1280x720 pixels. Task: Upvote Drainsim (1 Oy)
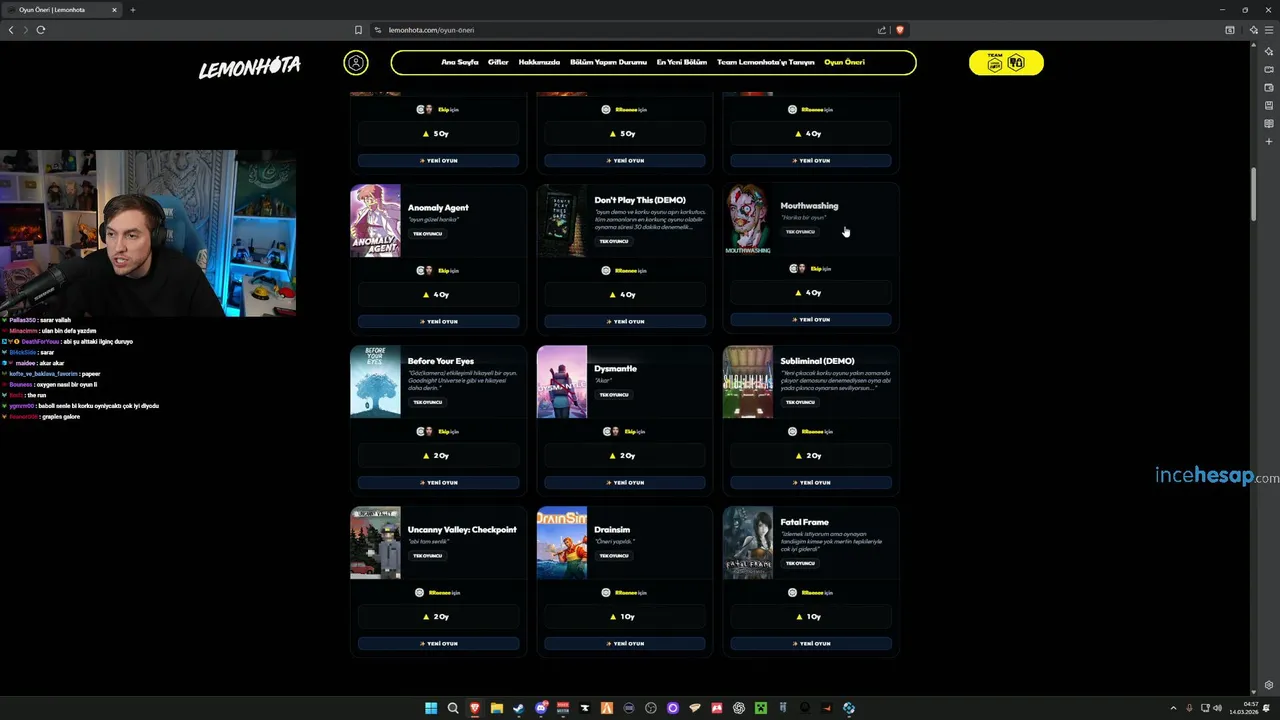tap(625, 617)
